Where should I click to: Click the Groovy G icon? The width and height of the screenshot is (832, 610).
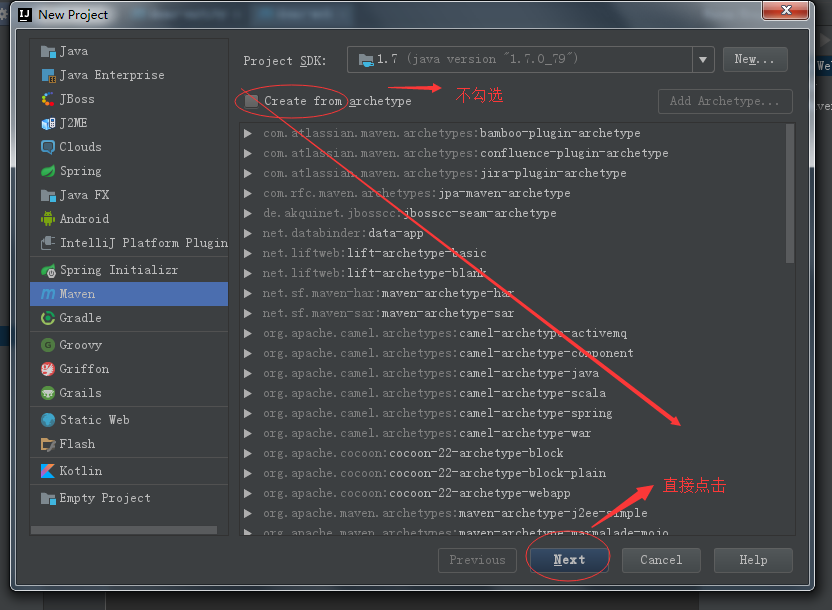coord(48,345)
